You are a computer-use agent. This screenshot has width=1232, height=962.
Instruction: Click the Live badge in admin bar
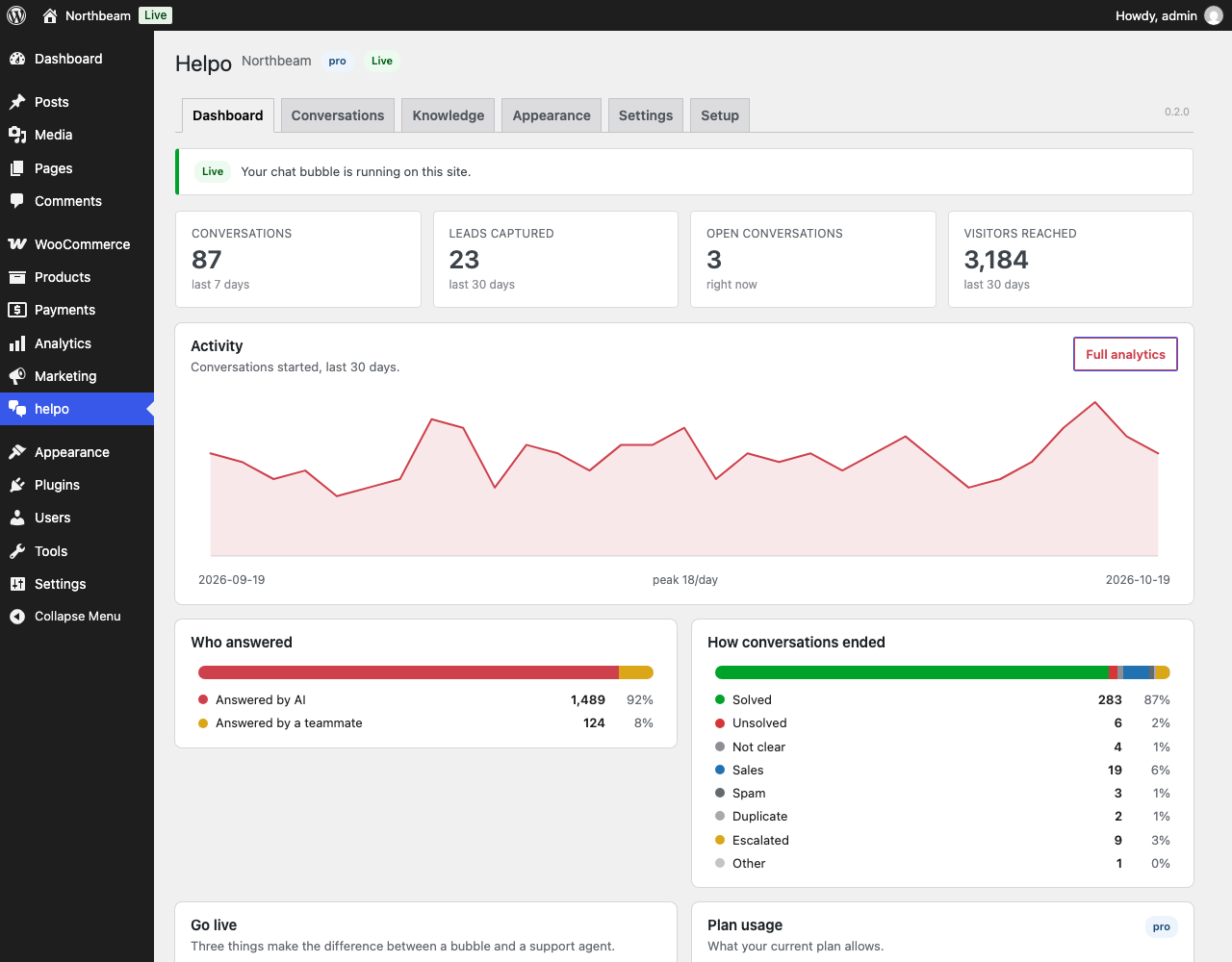156,15
